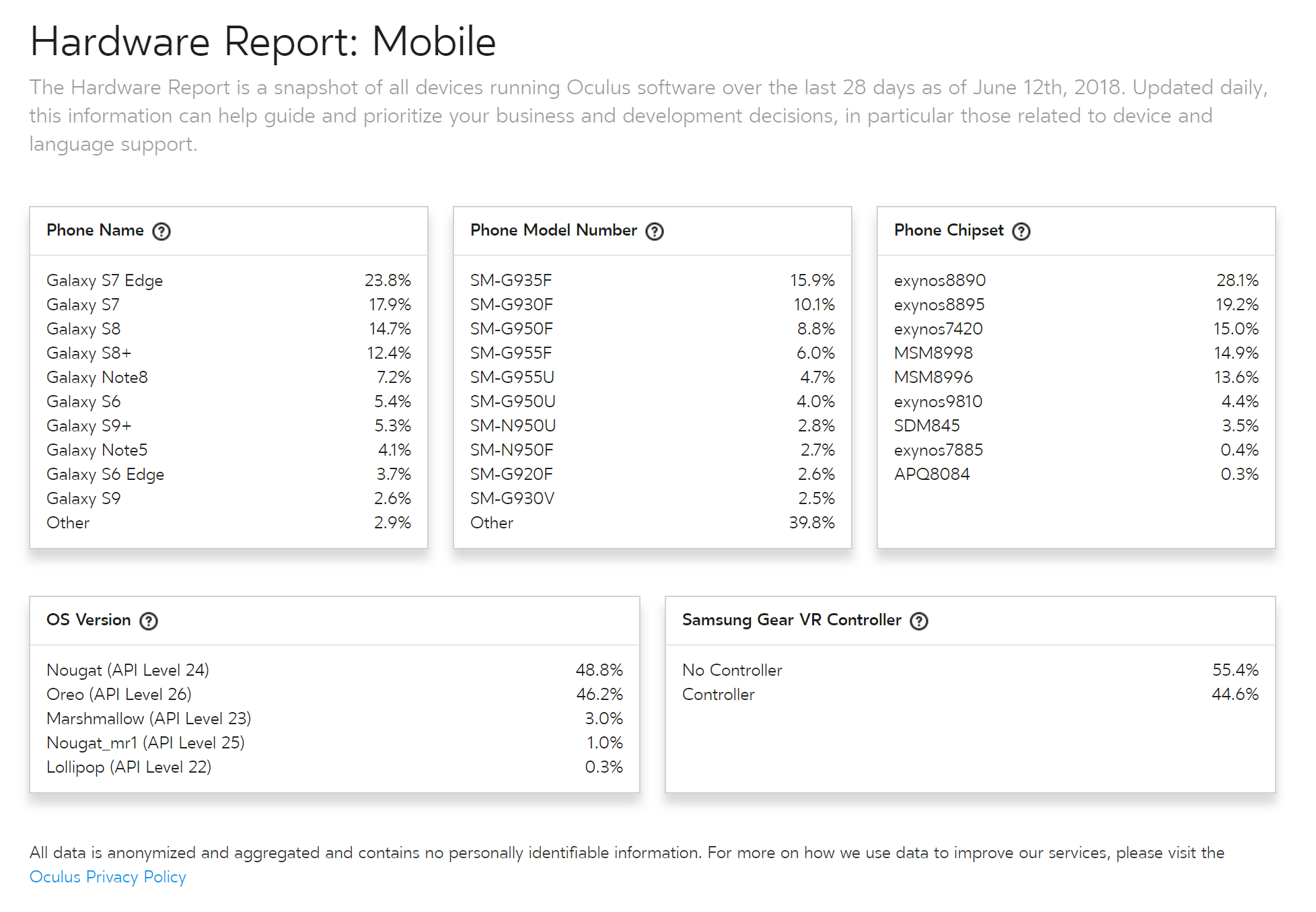Click Nougat (API Level 24) row
The width and height of the screenshot is (1316, 912).
(x=128, y=670)
